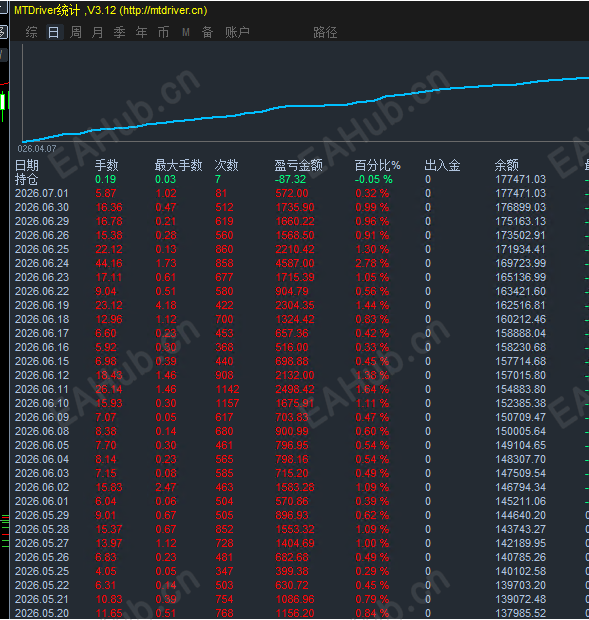Click balance 150005.64

pyautogui.click(x=521, y=431)
